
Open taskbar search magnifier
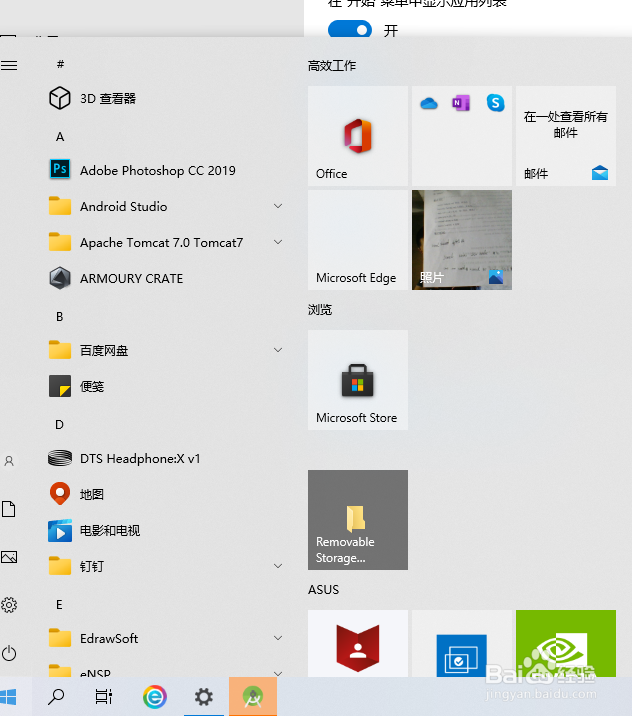tap(56, 697)
